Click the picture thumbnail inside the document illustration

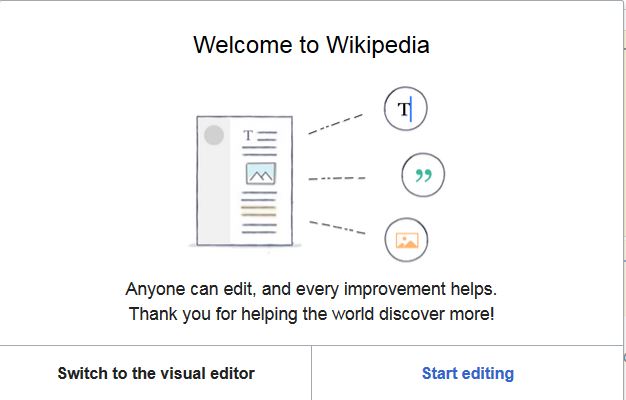[x=261, y=173]
